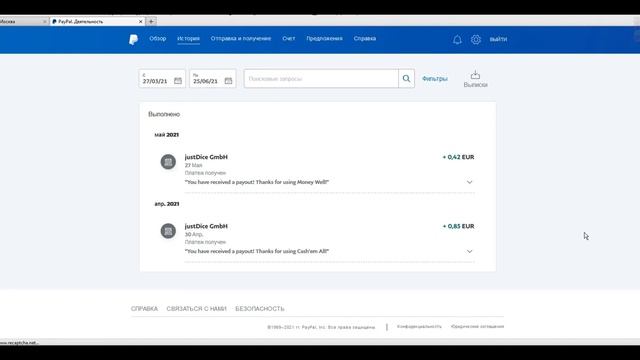
Task: Open footer link СВЯЗАТЬСЯ С НАМИ
Action: tap(196, 309)
